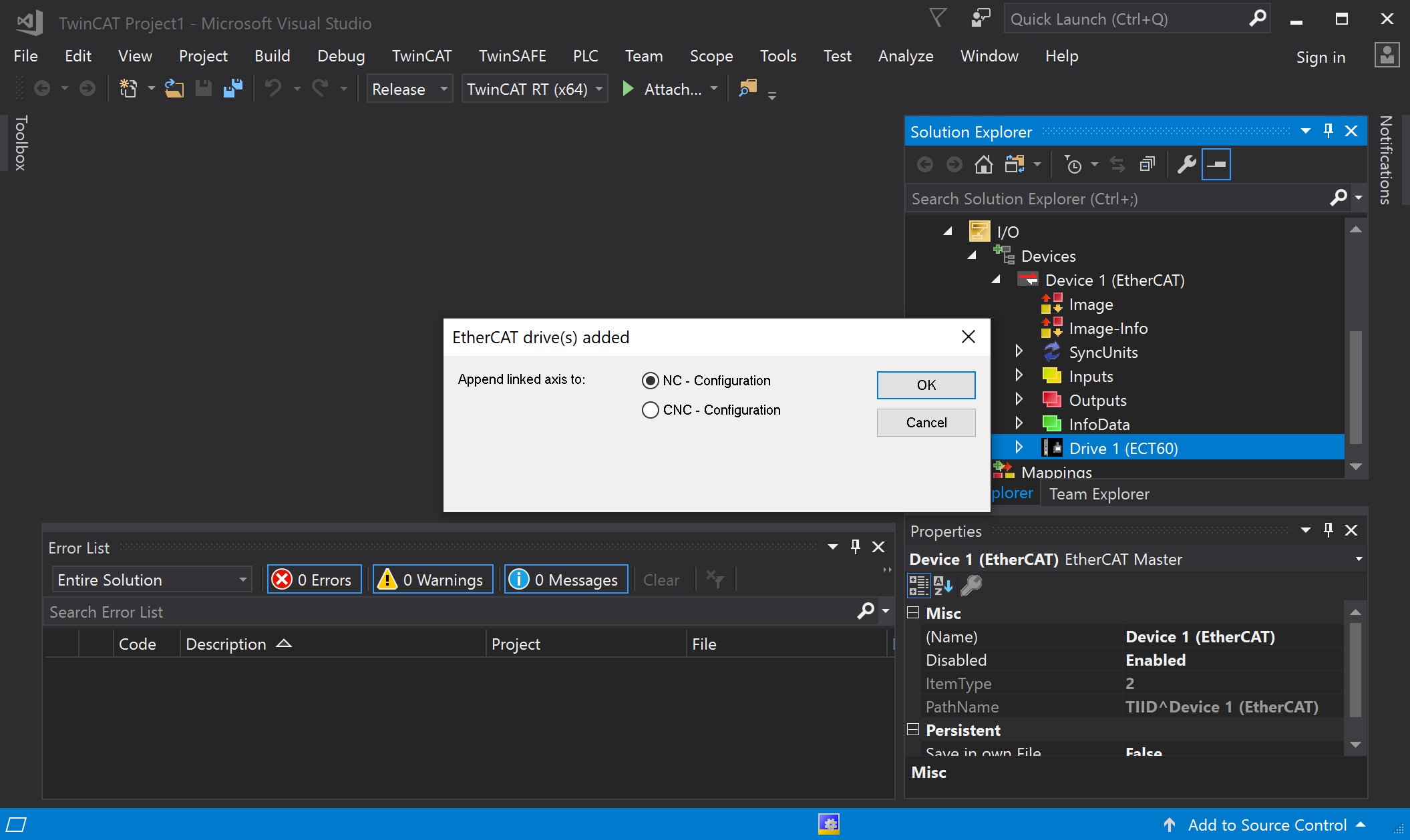Click the green Start/Attach play icon
Screen dimensions: 1410x840
[x=628, y=89]
